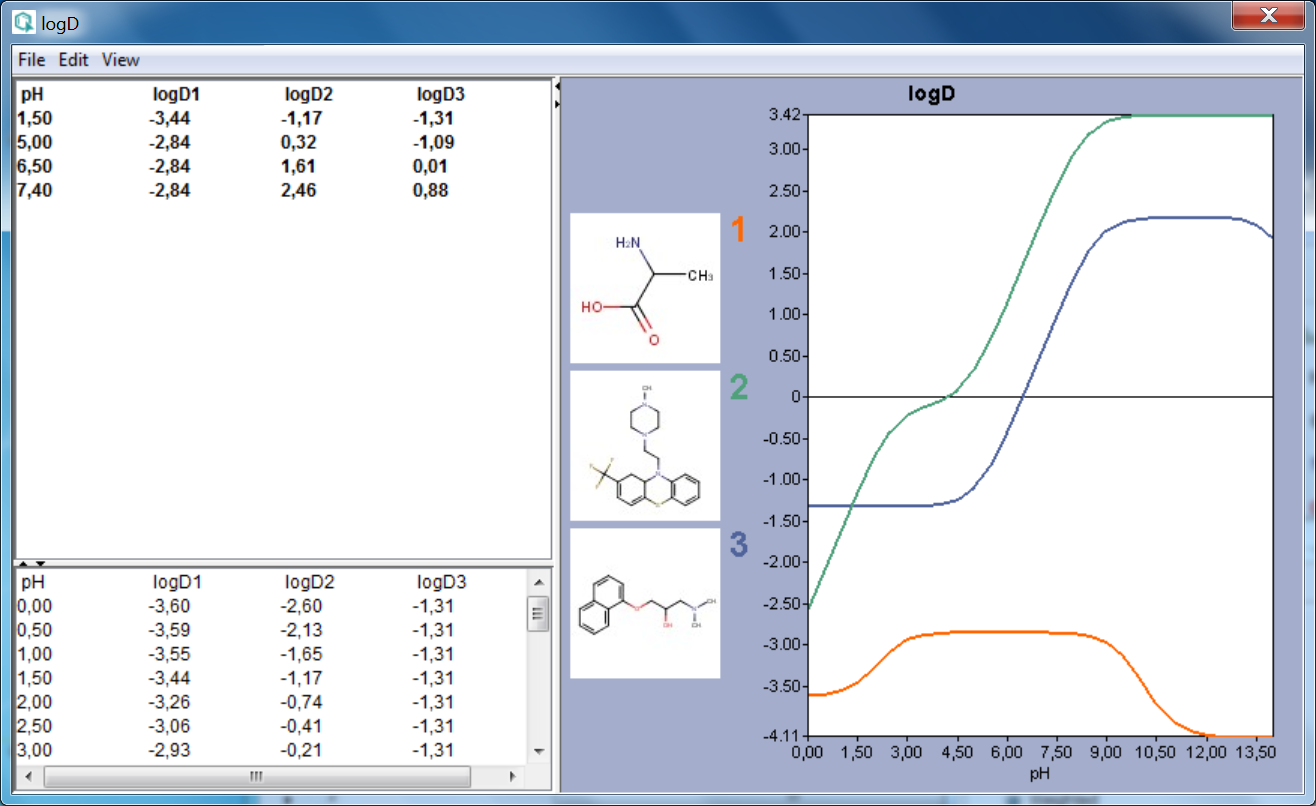
Task: Select the alanine molecule structure thumbnail
Action: (x=645, y=288)
